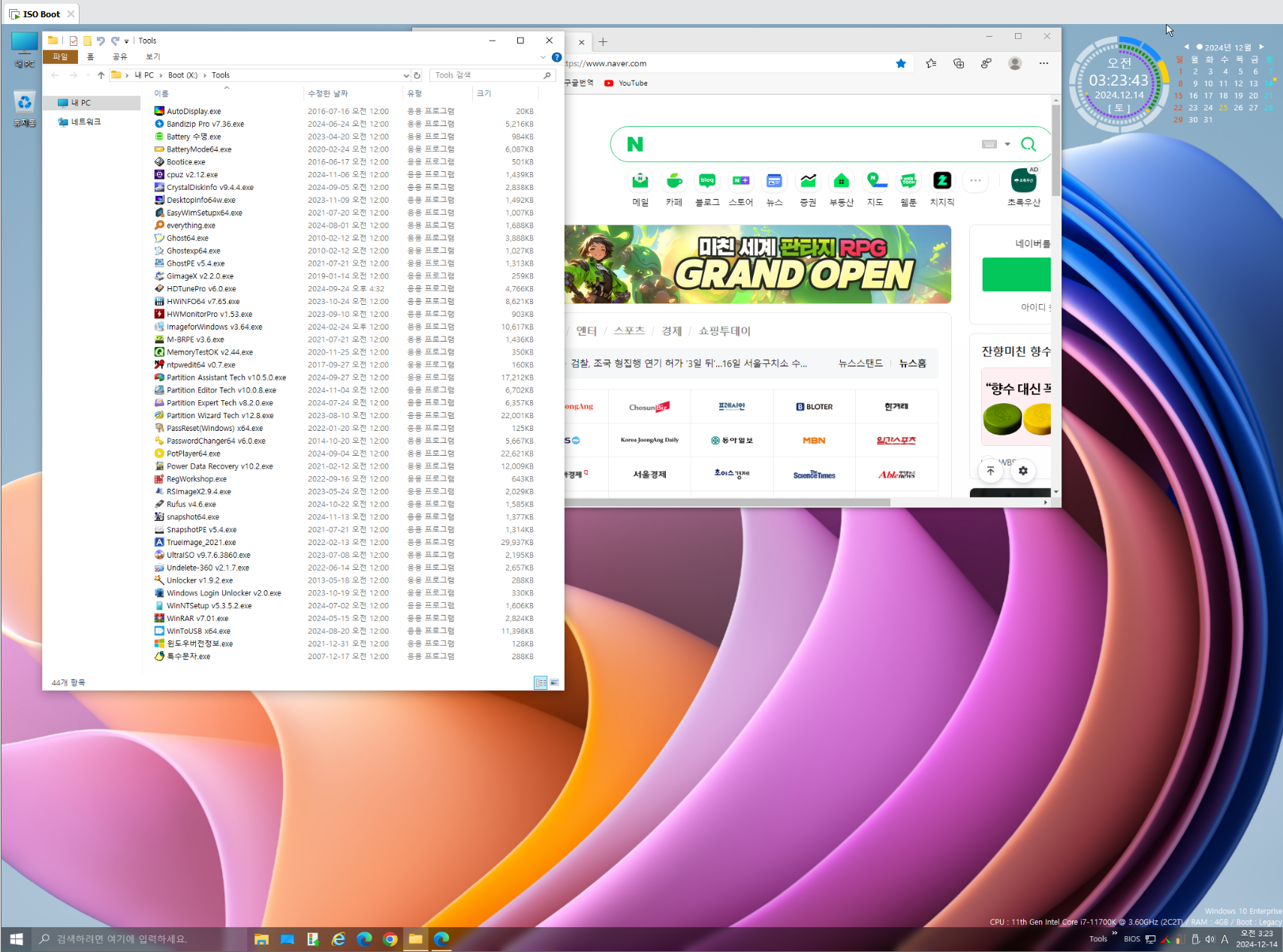
Task: Toggle the Naver on-screen keyboard icon
Action: click(989, 144)
